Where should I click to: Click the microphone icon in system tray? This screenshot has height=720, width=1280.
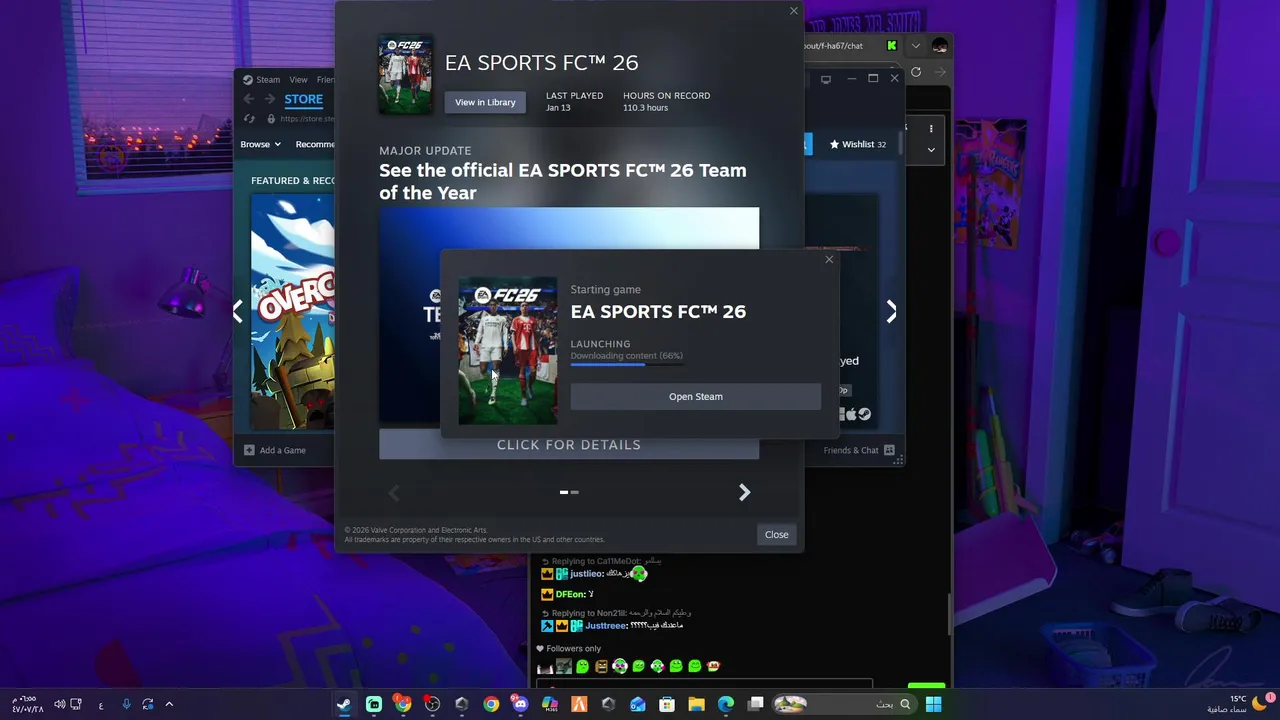(126, 704)
